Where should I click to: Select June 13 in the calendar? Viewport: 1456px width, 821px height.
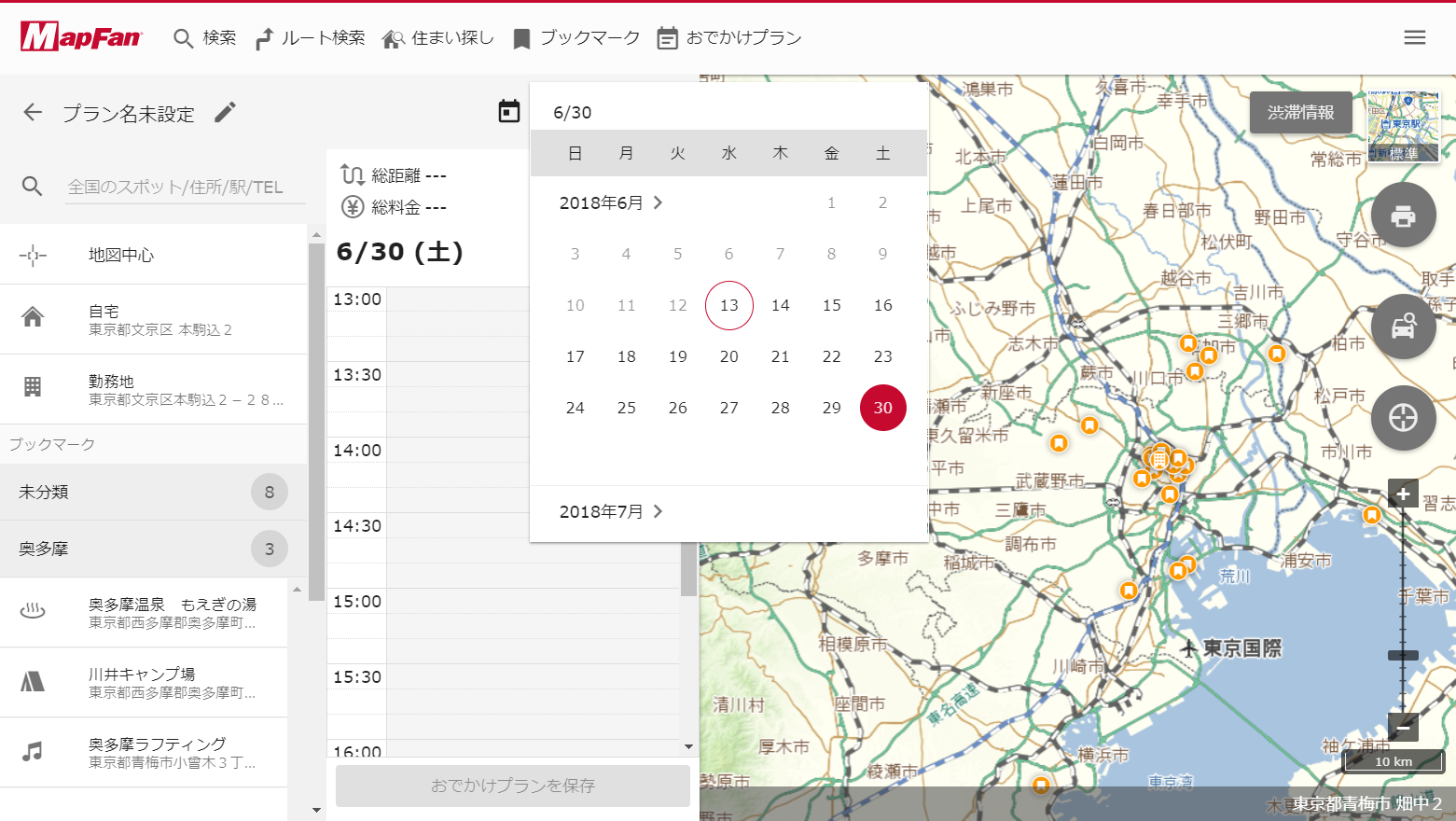(x=729, y=305)
